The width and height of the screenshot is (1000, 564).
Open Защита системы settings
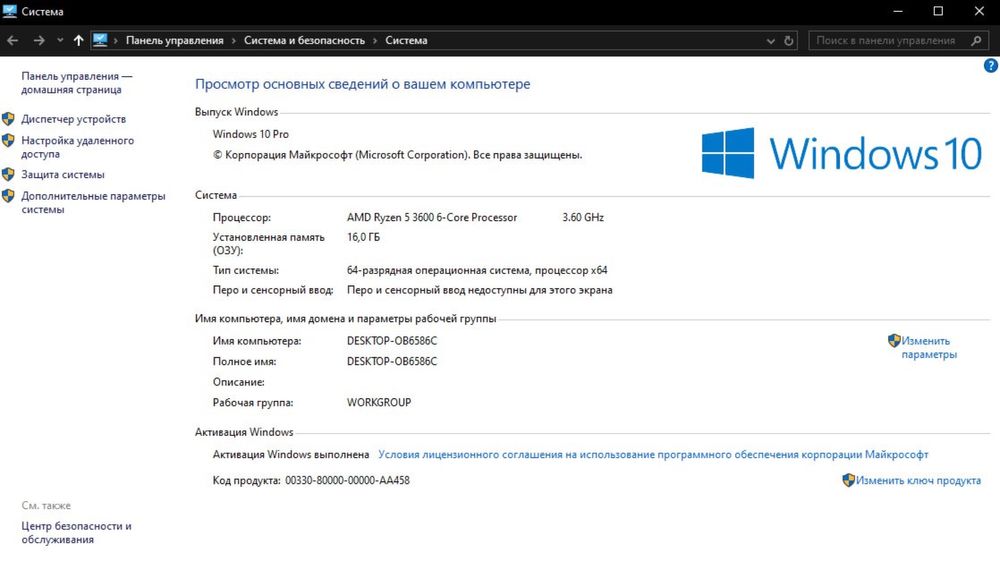point(62,175)
